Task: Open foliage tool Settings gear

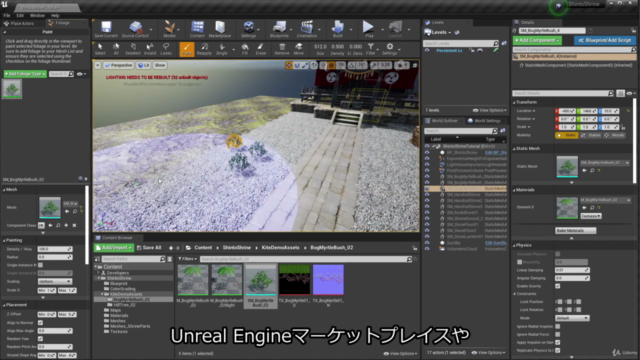Action: pos(390,49)
